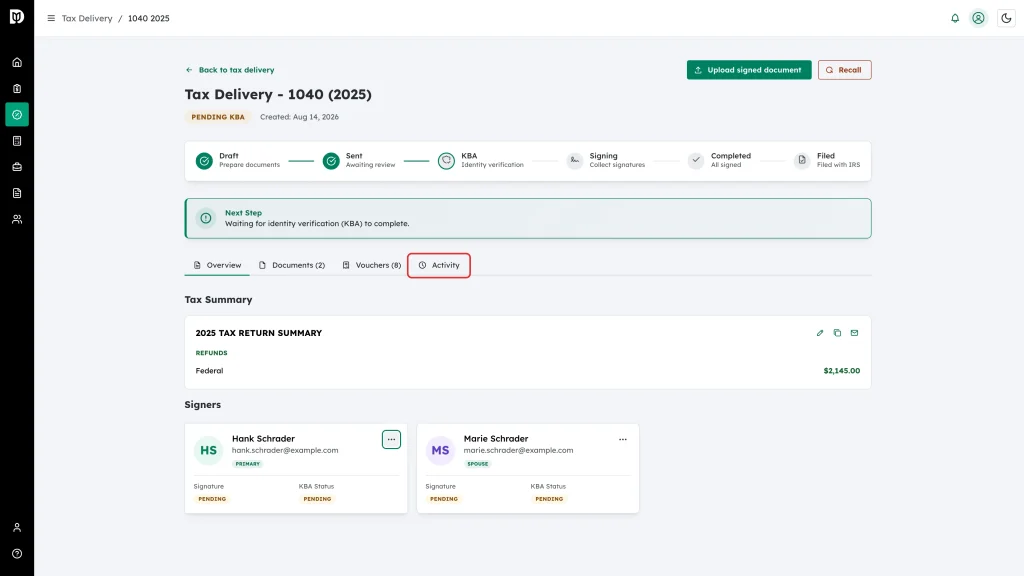Click the Created: Aug 14, 2026 text
This screenshot has width=1024, height=576.
pos(299,117)
